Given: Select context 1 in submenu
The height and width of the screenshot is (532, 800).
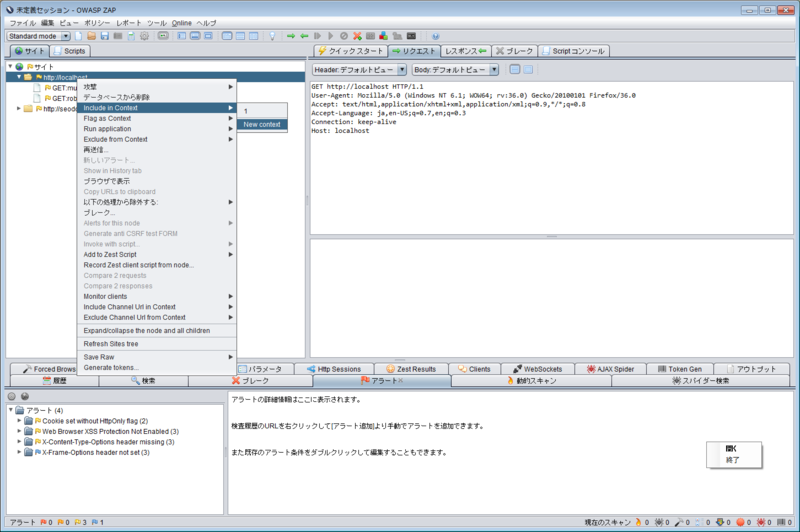Looking at the screenshot, I should tap(262, 111).
